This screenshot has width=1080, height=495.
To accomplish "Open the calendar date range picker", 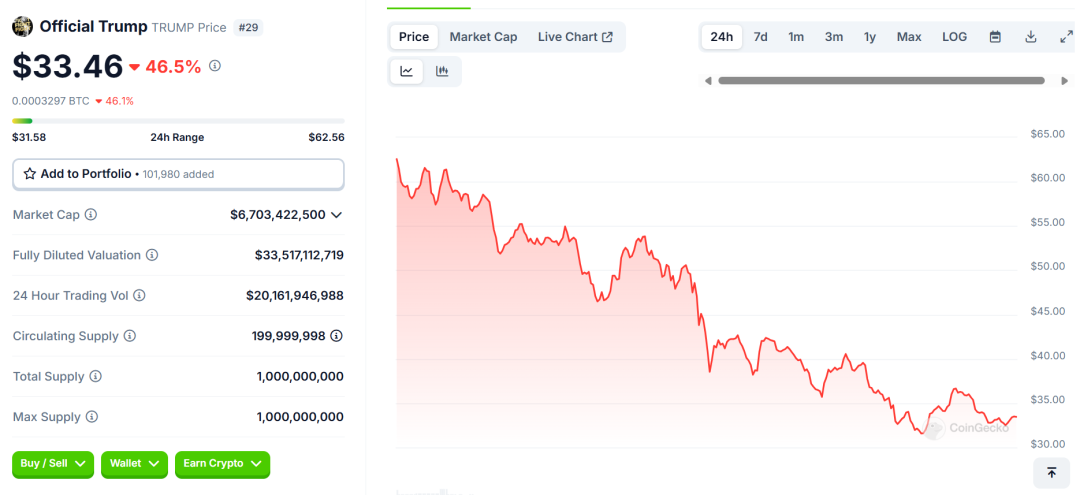I will pyautogui.click(x=995, y=37).
